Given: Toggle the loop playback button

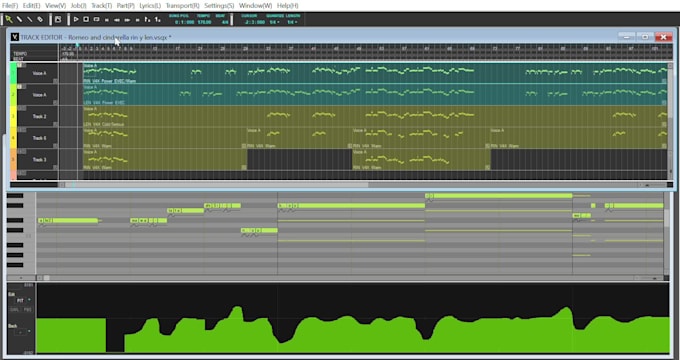Looking at the screenshot, I should point(96,19).
